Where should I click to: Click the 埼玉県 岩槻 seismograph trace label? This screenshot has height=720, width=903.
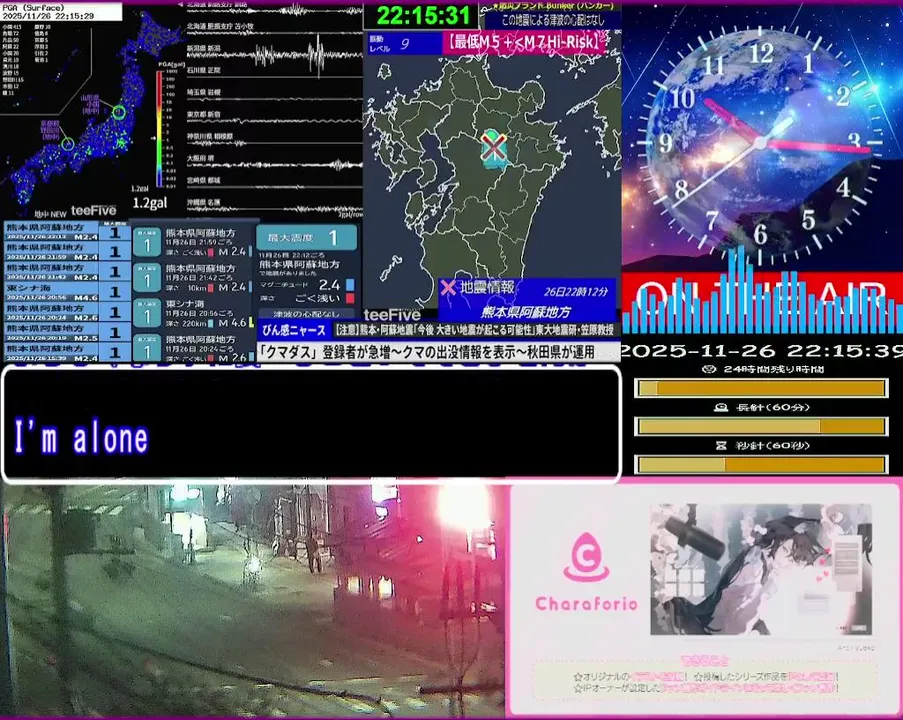tap(203, 92)
